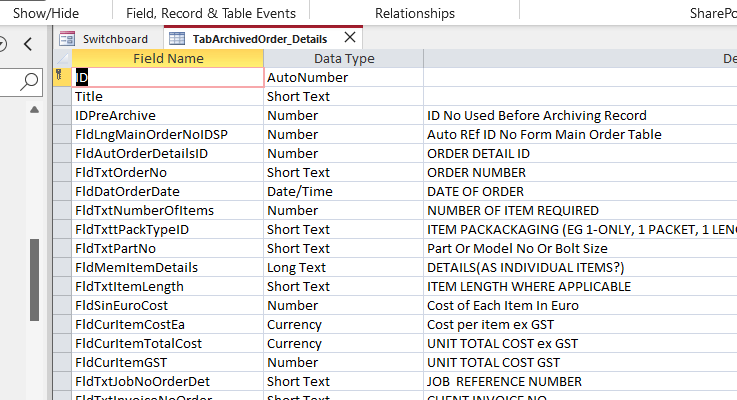Click description 'ORDER DETAIL ID'

478,154
